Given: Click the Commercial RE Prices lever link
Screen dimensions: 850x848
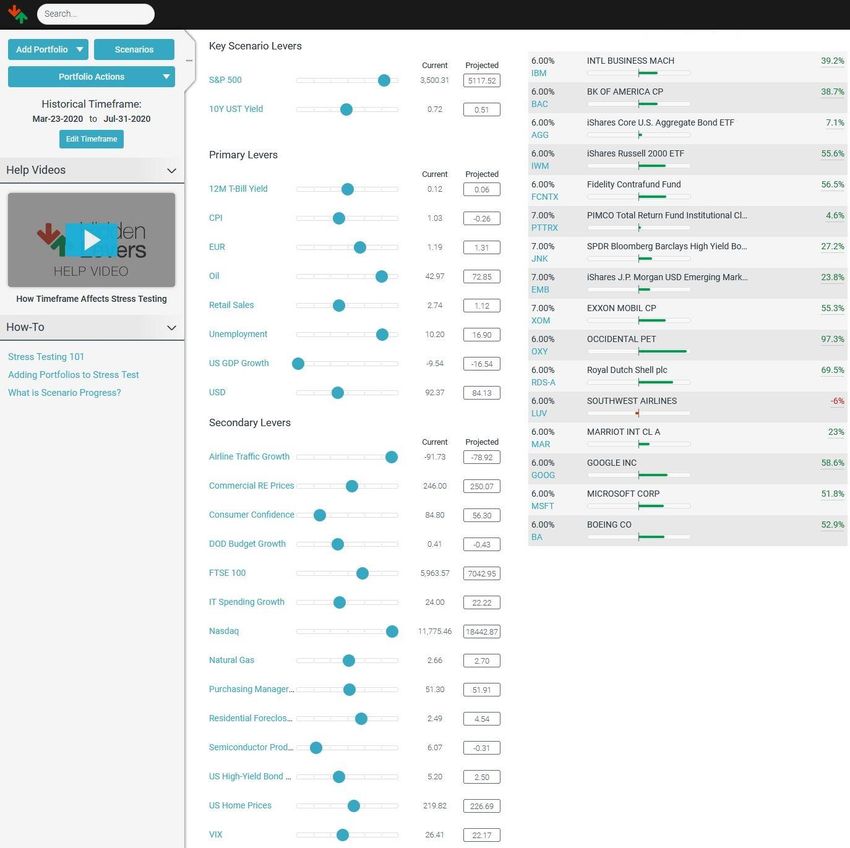Looking at the screenshot, I should tap(252, 486).
